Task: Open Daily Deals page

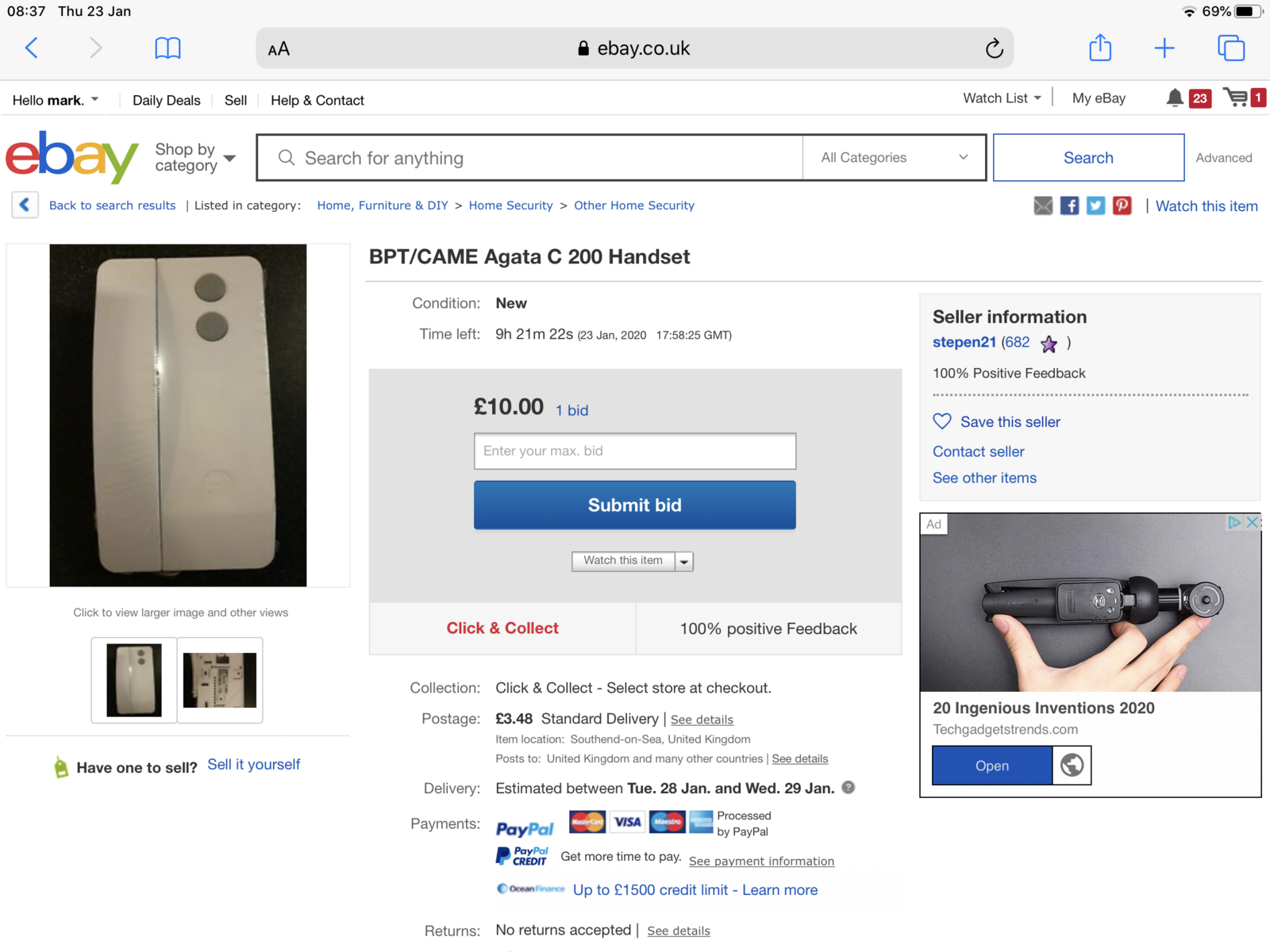Action: tap(167, 101)
